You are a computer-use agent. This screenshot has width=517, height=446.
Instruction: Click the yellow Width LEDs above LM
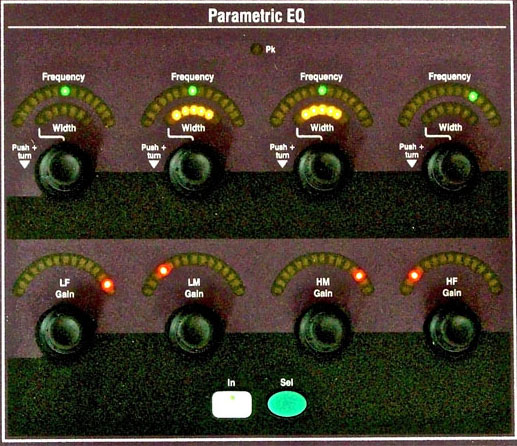(192, 112)
